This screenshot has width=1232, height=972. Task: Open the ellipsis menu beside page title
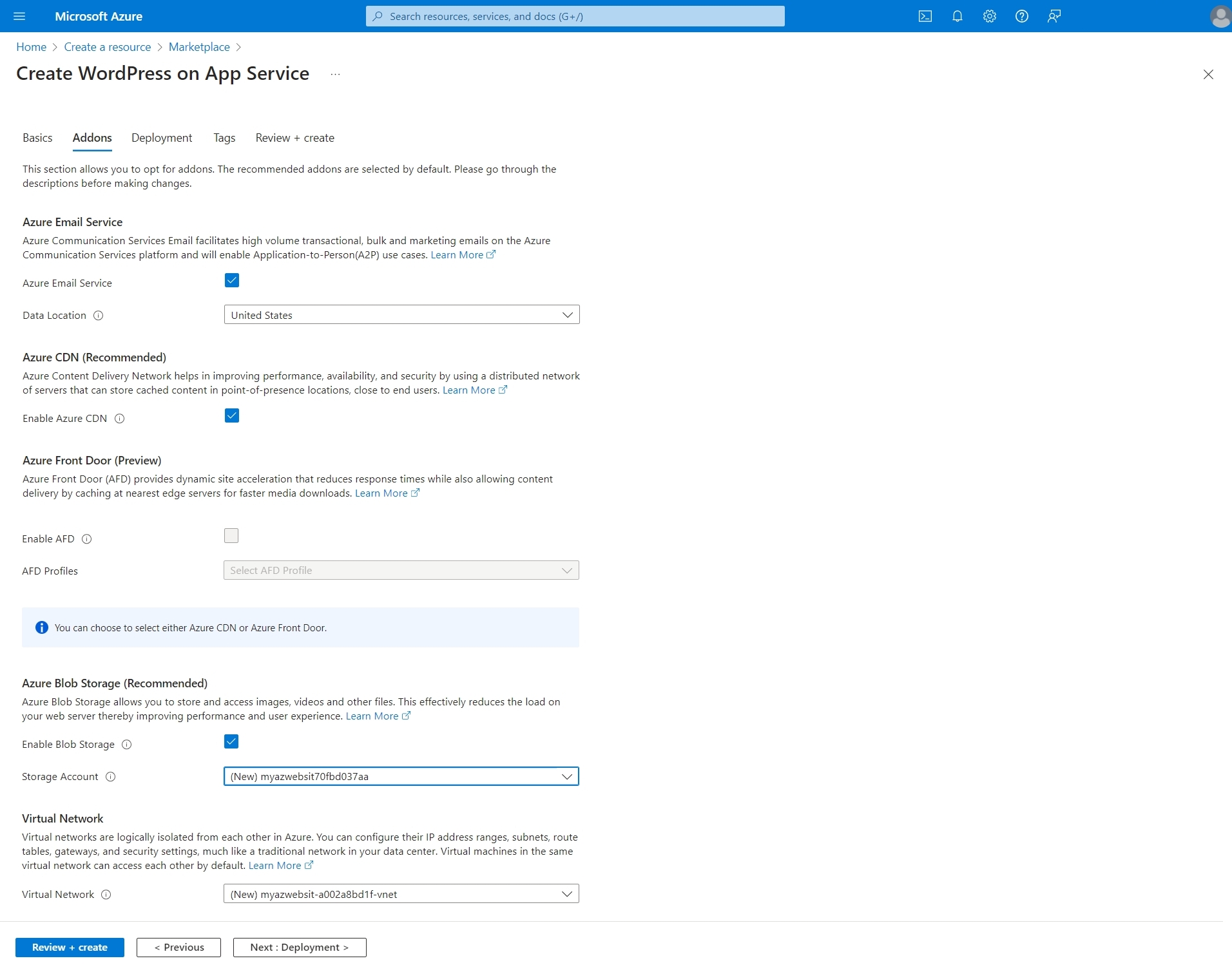(335, 74)
